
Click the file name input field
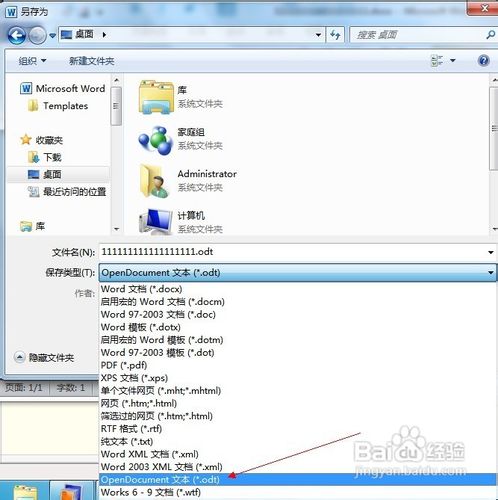(293, 252)
